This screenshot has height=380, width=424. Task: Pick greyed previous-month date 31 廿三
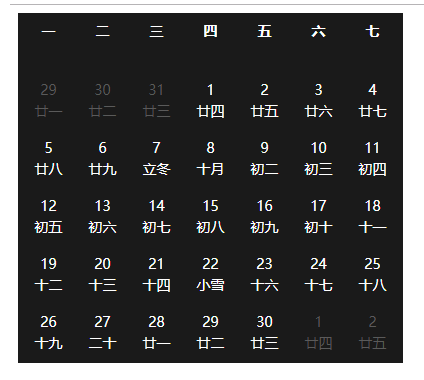156,101
